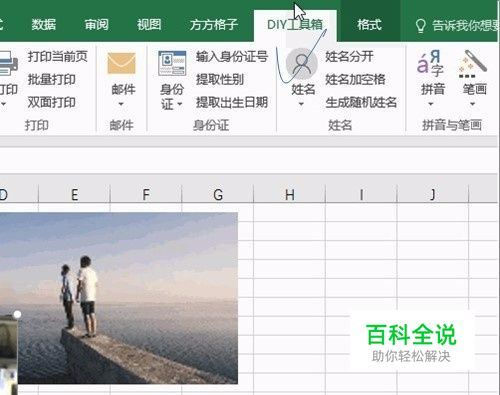The image size is (500, 395).
Task: Click the white resize handle on left image
Action: point(17,314)
